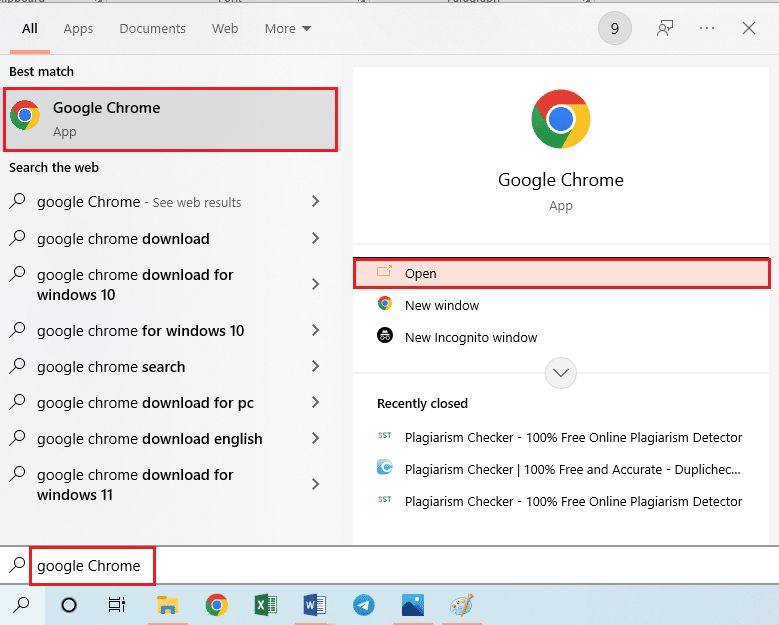Open the Photos app in taskbar
779x625 pixels.
412,605
